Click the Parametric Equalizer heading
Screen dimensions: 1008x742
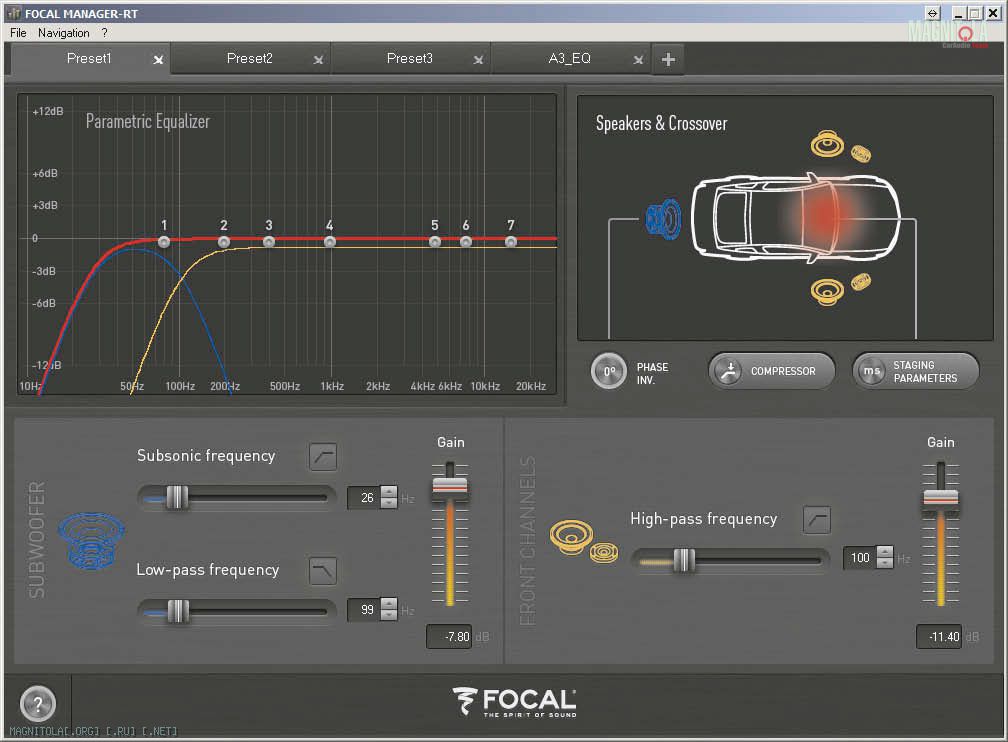(148, 122)
